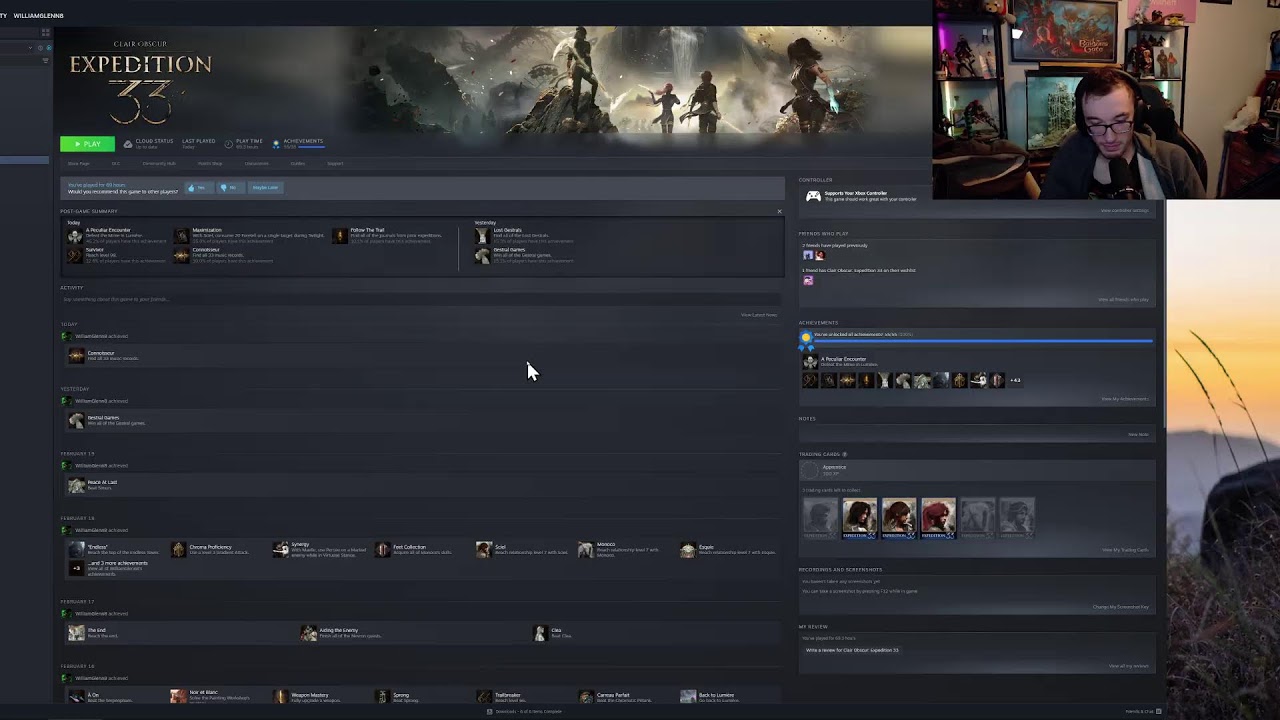1280x720 pixels.
Task: Click Connoisseur achievement icon under Today activity
Action: tap(76, 356)
